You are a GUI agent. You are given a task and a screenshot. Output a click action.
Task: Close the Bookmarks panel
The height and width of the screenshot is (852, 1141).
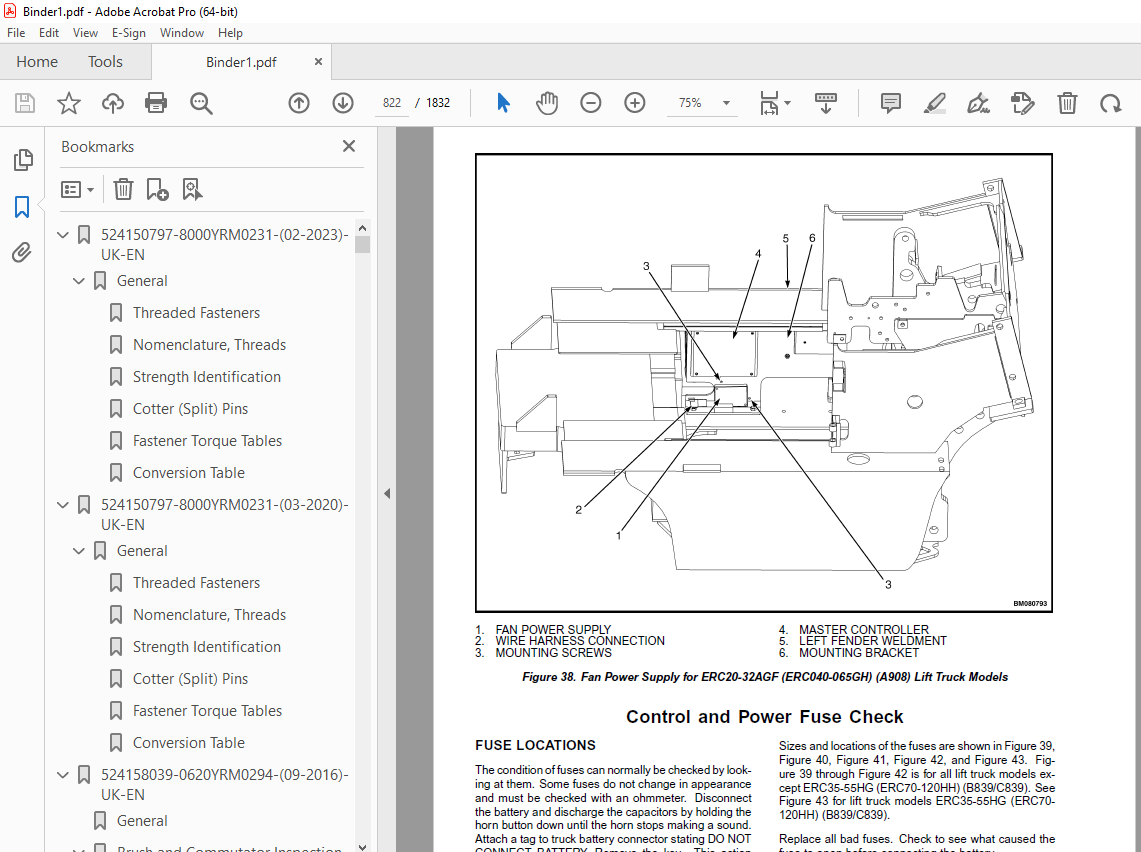click(349, 146)
